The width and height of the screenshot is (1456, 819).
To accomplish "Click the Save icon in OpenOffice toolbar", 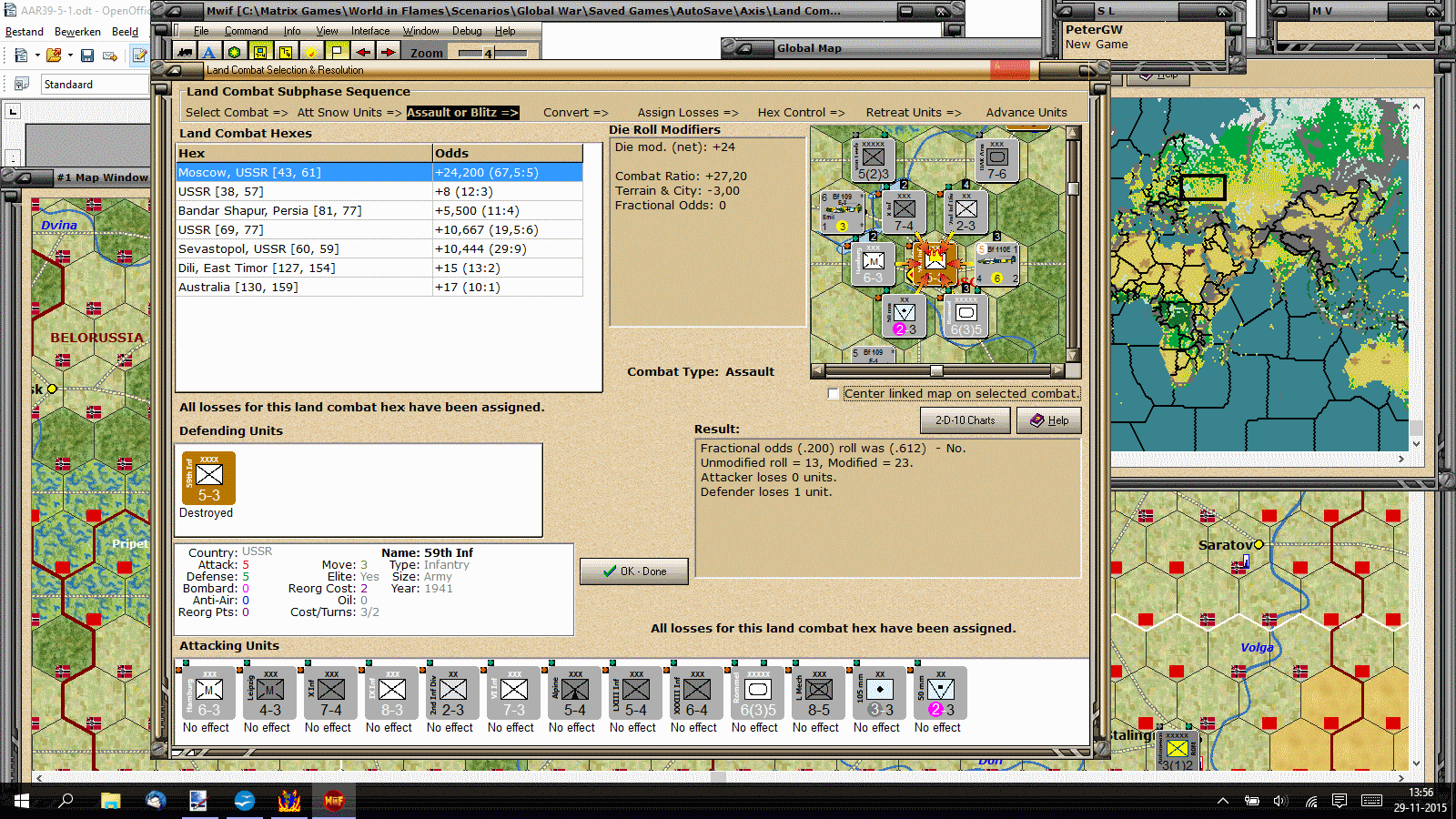I will pos(87,56).
